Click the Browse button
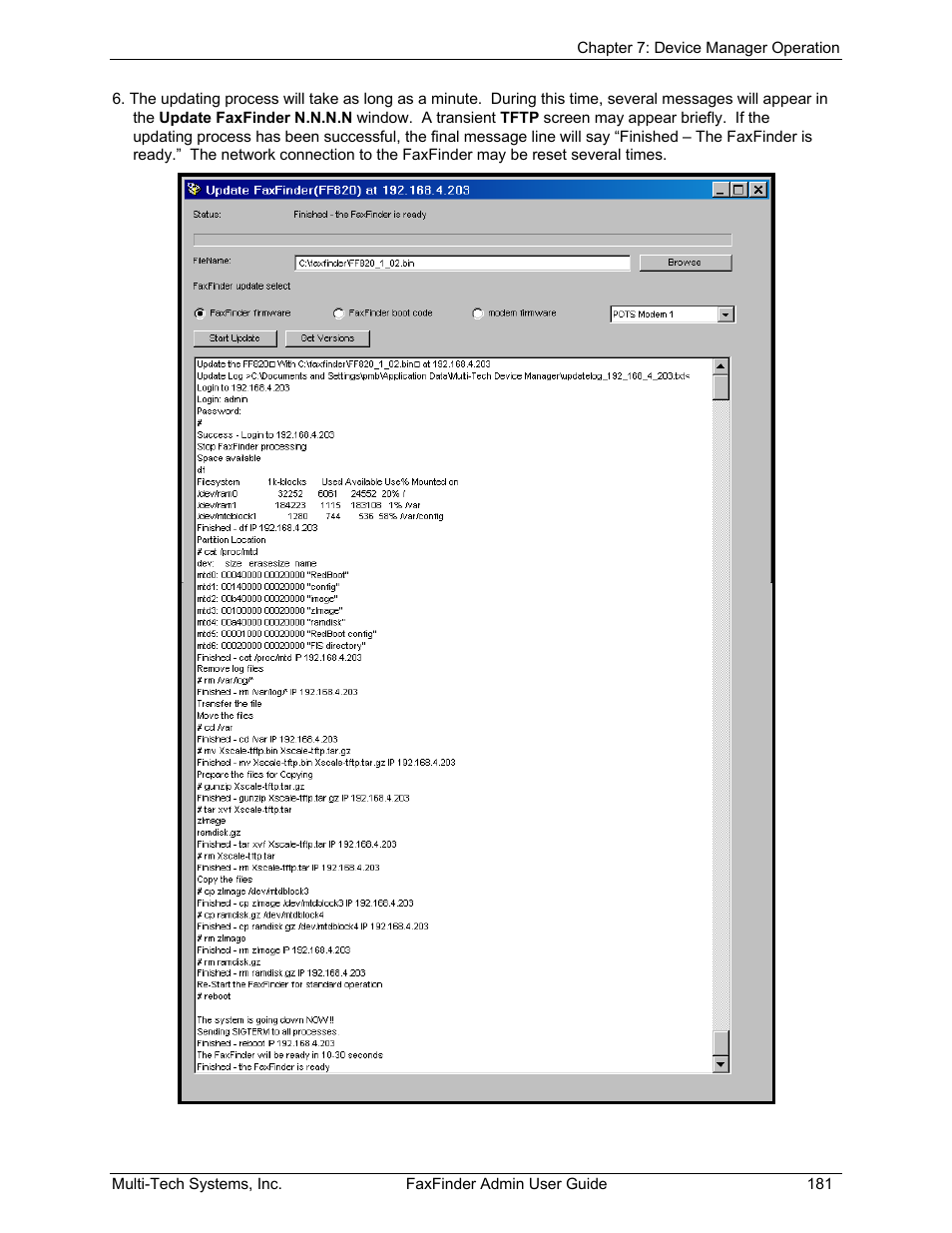The height and width of the screenshot is (1233, 952). 685,263
